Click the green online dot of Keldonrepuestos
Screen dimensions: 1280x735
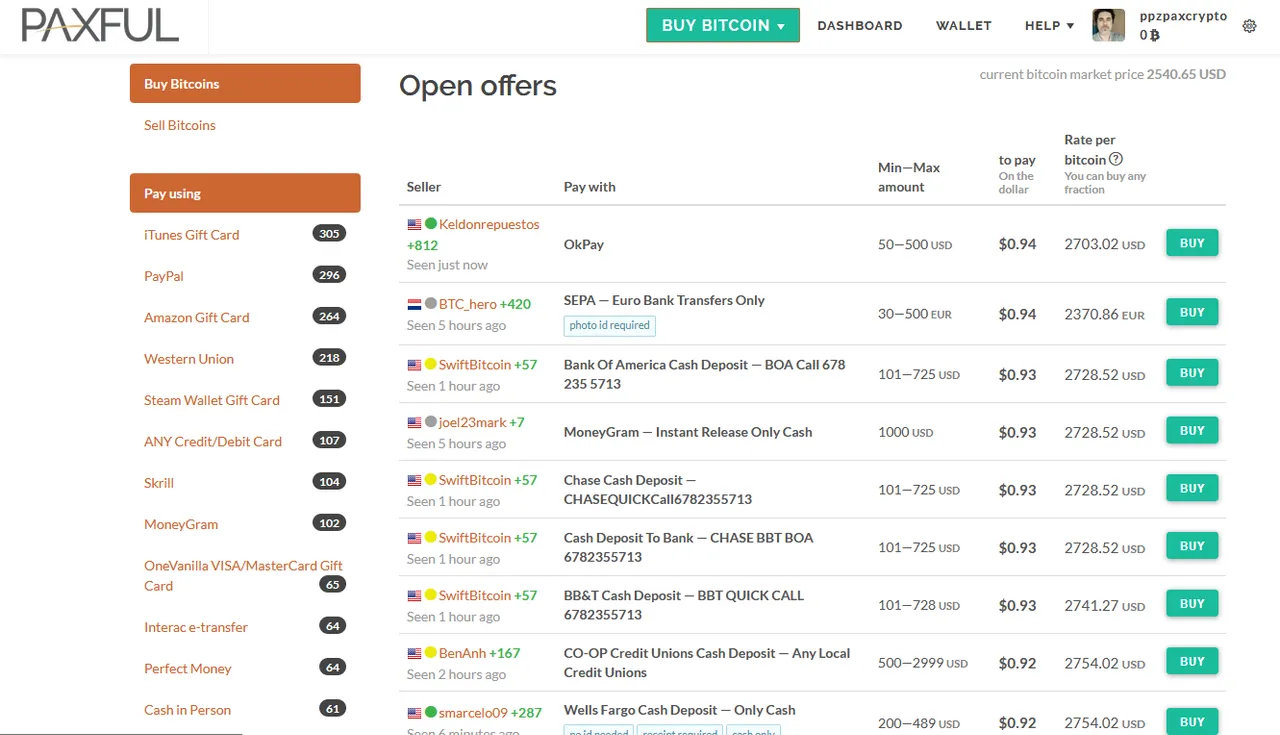click(x=431, y=224)
